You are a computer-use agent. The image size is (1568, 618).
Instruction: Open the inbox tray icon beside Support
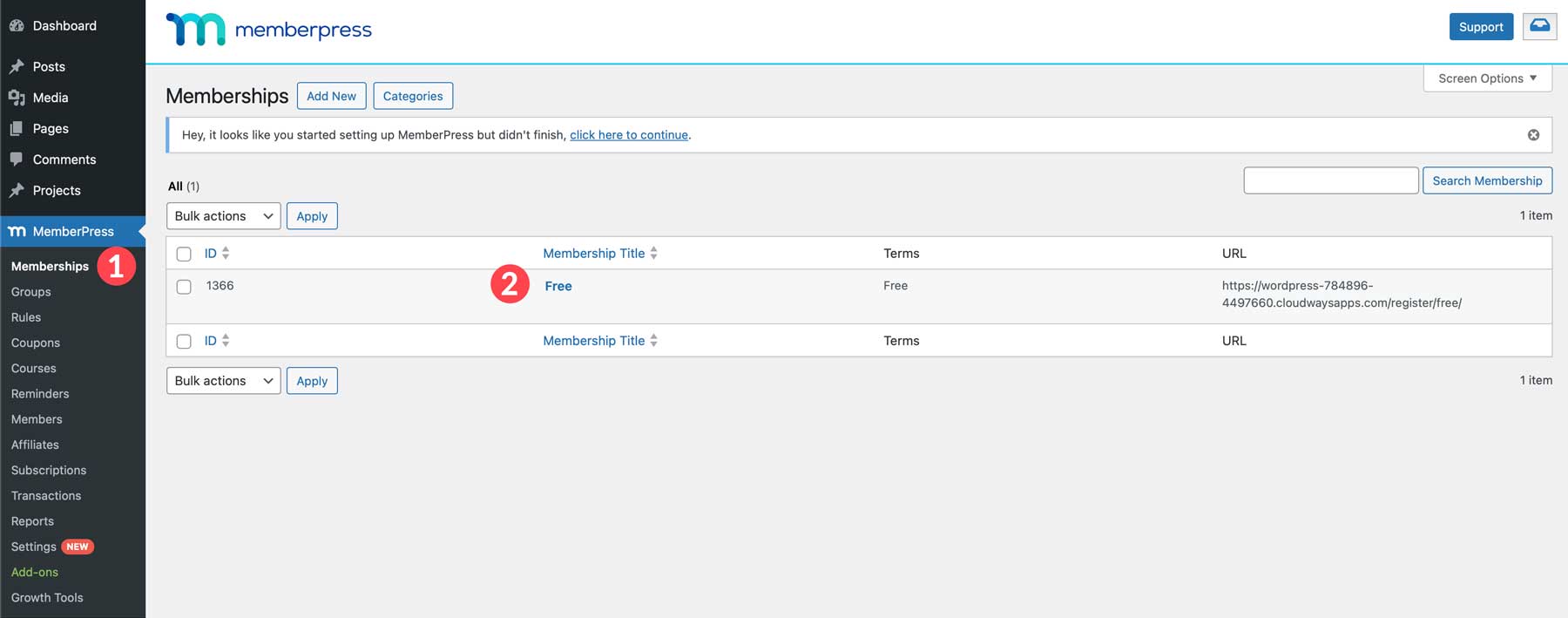1539,26
